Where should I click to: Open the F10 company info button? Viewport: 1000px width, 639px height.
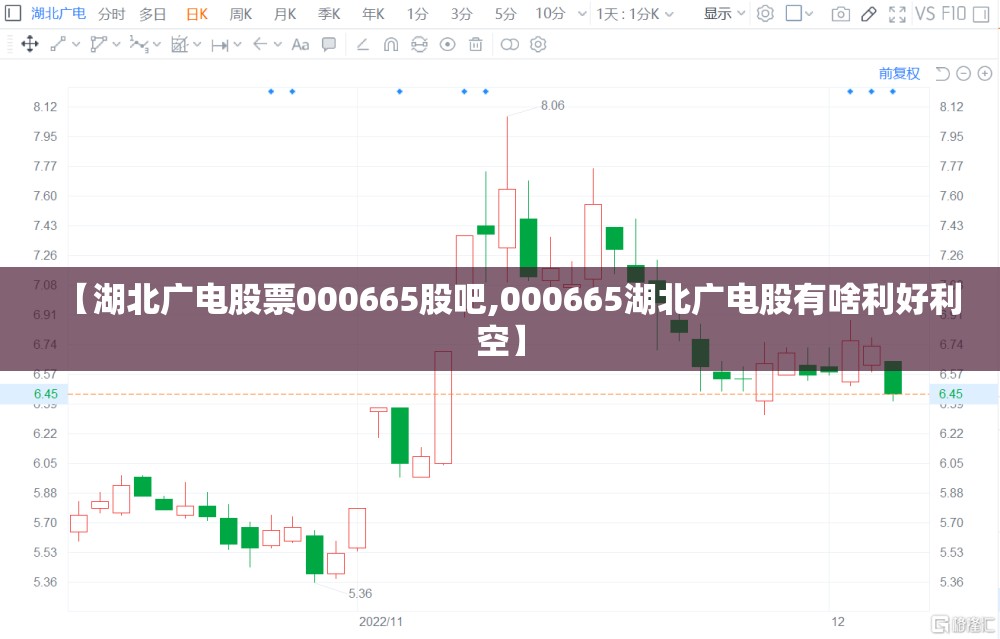point(953,13)
